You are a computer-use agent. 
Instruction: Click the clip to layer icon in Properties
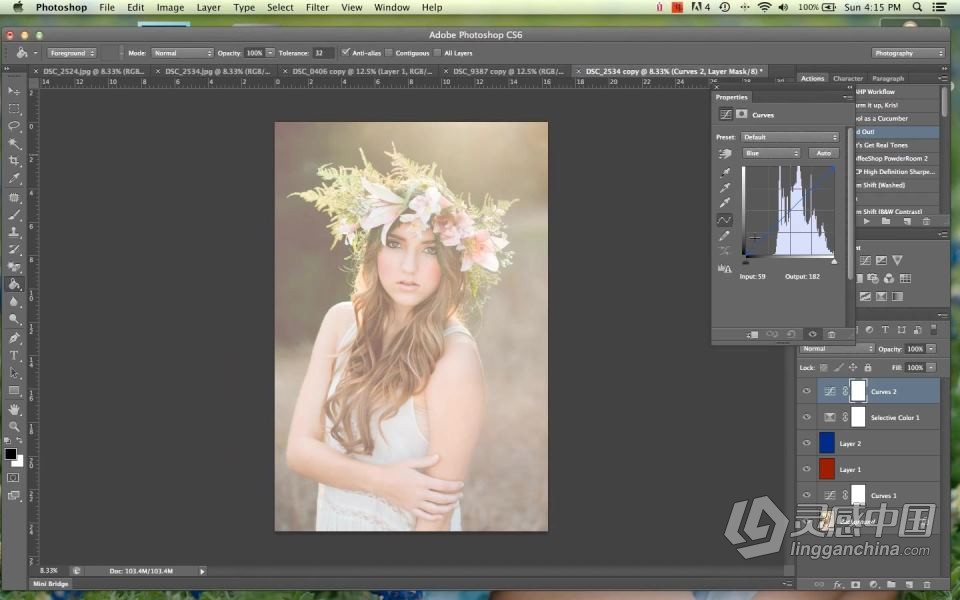coord(752,334)
